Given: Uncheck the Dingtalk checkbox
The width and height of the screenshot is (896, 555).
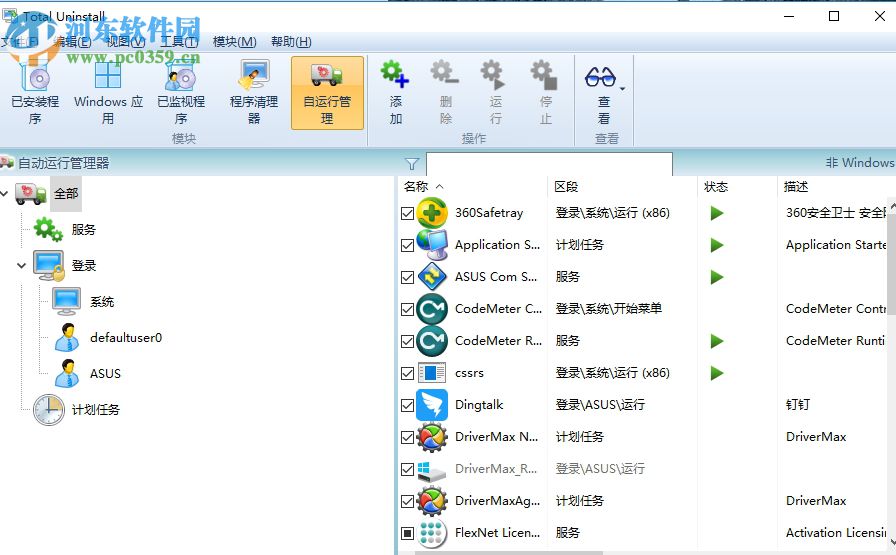Looking at the screenshot, I should (x=407, y=406).
